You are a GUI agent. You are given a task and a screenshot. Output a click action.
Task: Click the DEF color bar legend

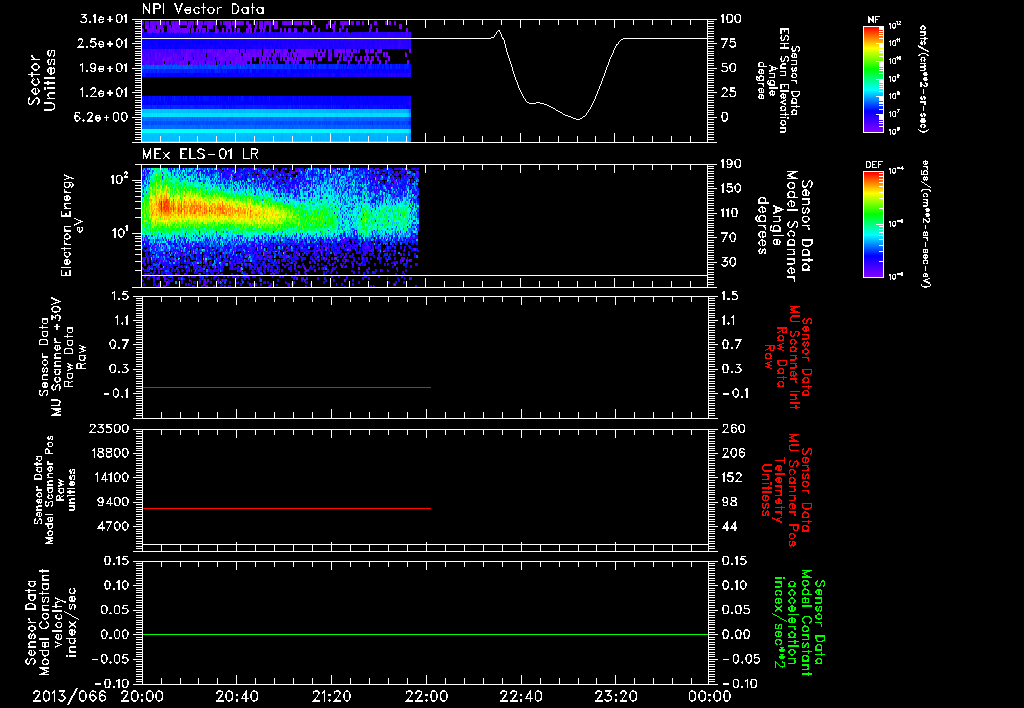click(x=873, y=224)
